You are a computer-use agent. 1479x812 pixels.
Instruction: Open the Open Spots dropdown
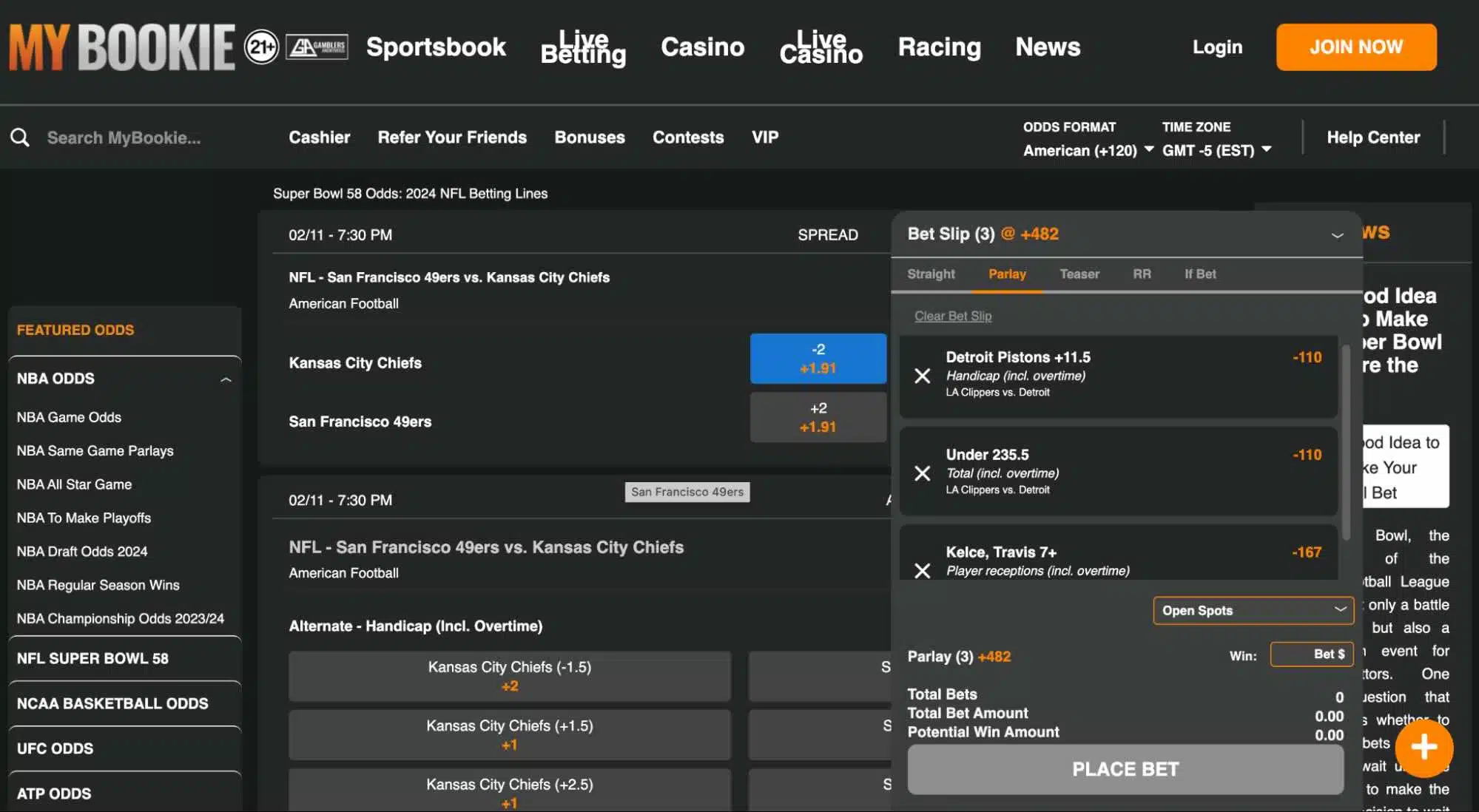pos(1253,610)
